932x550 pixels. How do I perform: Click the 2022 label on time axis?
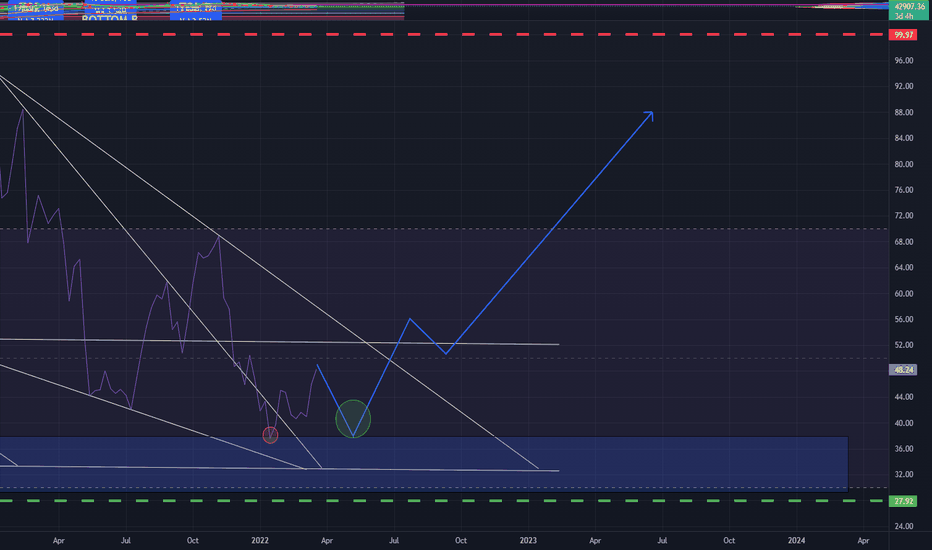260,540
